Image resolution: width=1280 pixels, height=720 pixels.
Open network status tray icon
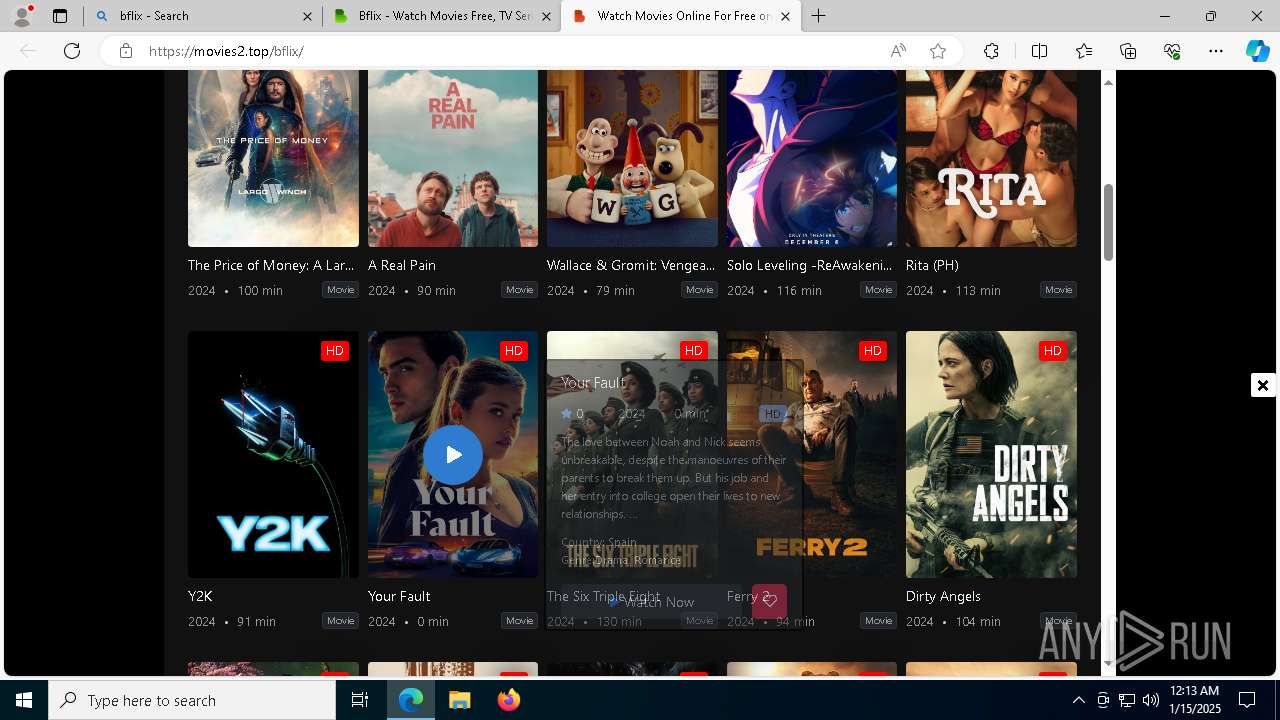click(1126, 700)
